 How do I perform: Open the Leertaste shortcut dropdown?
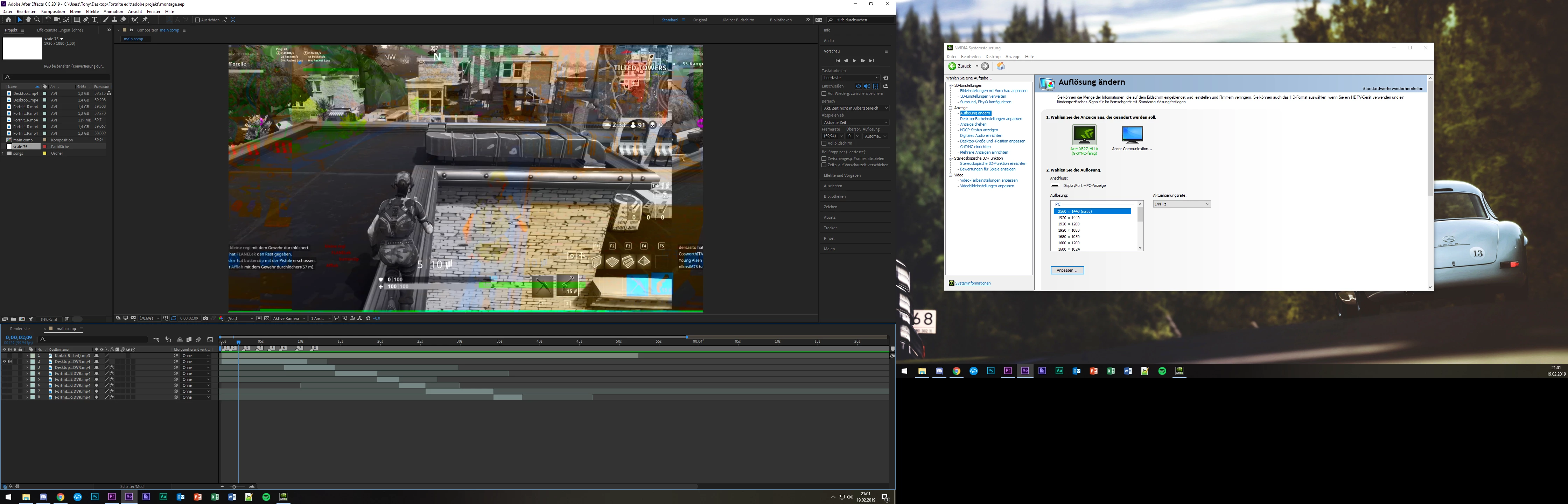click(x=851, y=78)
